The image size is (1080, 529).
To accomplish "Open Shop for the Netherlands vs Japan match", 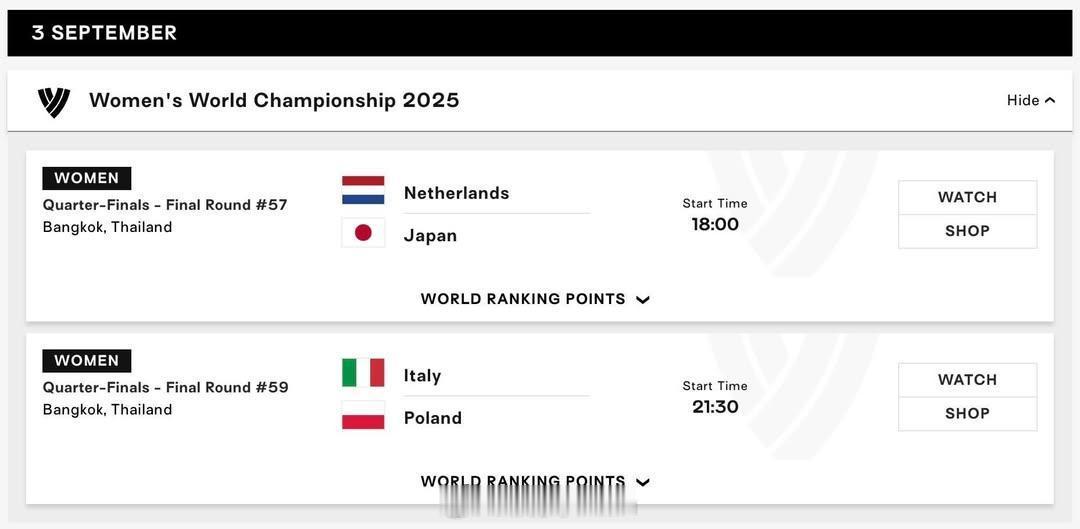I will point(967,231).
